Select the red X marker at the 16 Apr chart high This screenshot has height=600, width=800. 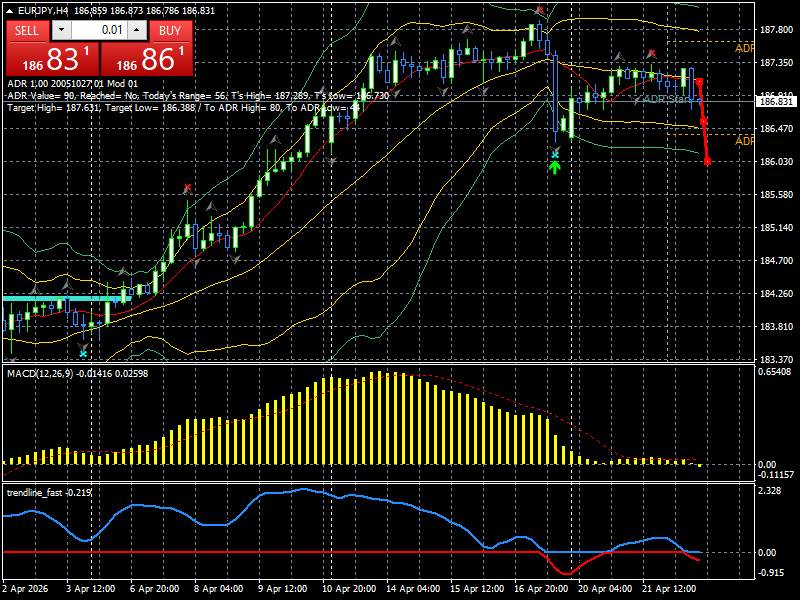540,10
